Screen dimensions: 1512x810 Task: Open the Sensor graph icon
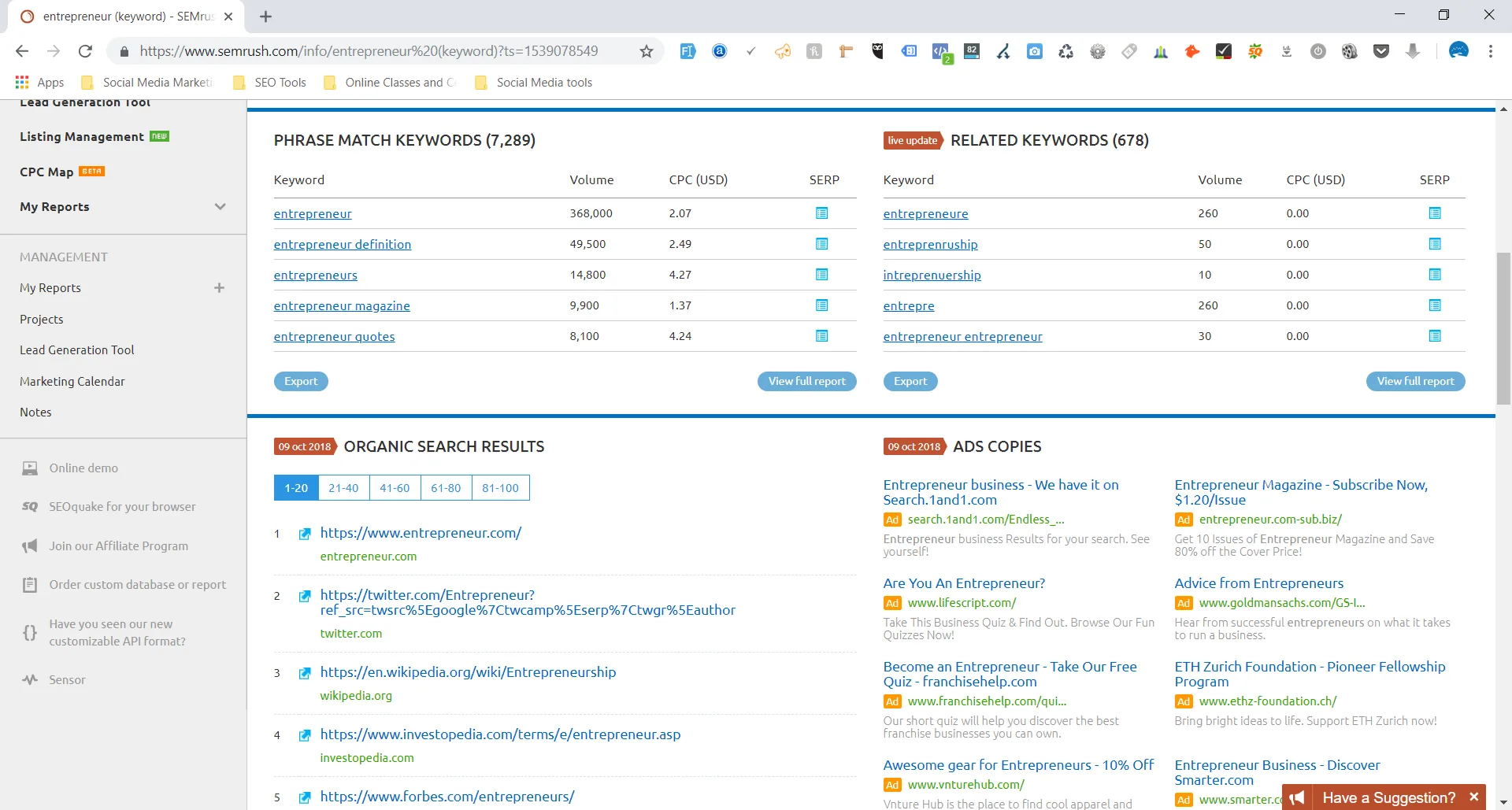[x=30, y=679]
